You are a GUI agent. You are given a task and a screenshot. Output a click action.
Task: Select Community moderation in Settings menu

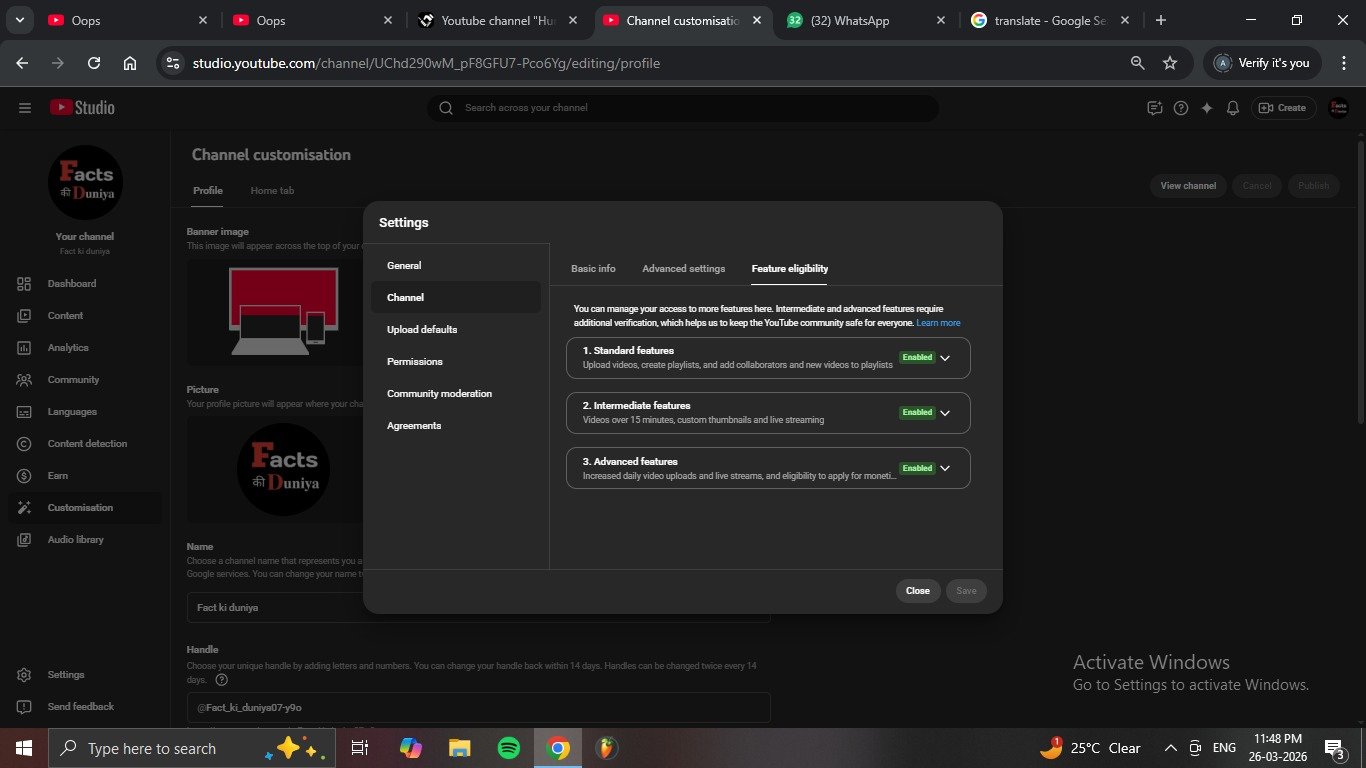pos(439,394)
